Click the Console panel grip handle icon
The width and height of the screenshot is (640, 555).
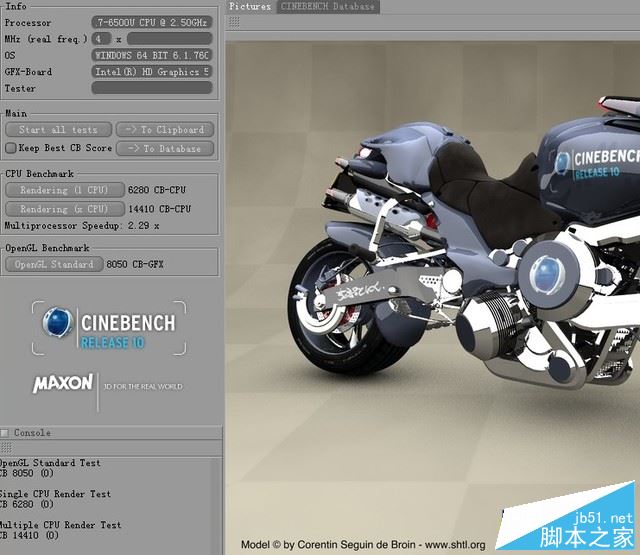(6, 448)
